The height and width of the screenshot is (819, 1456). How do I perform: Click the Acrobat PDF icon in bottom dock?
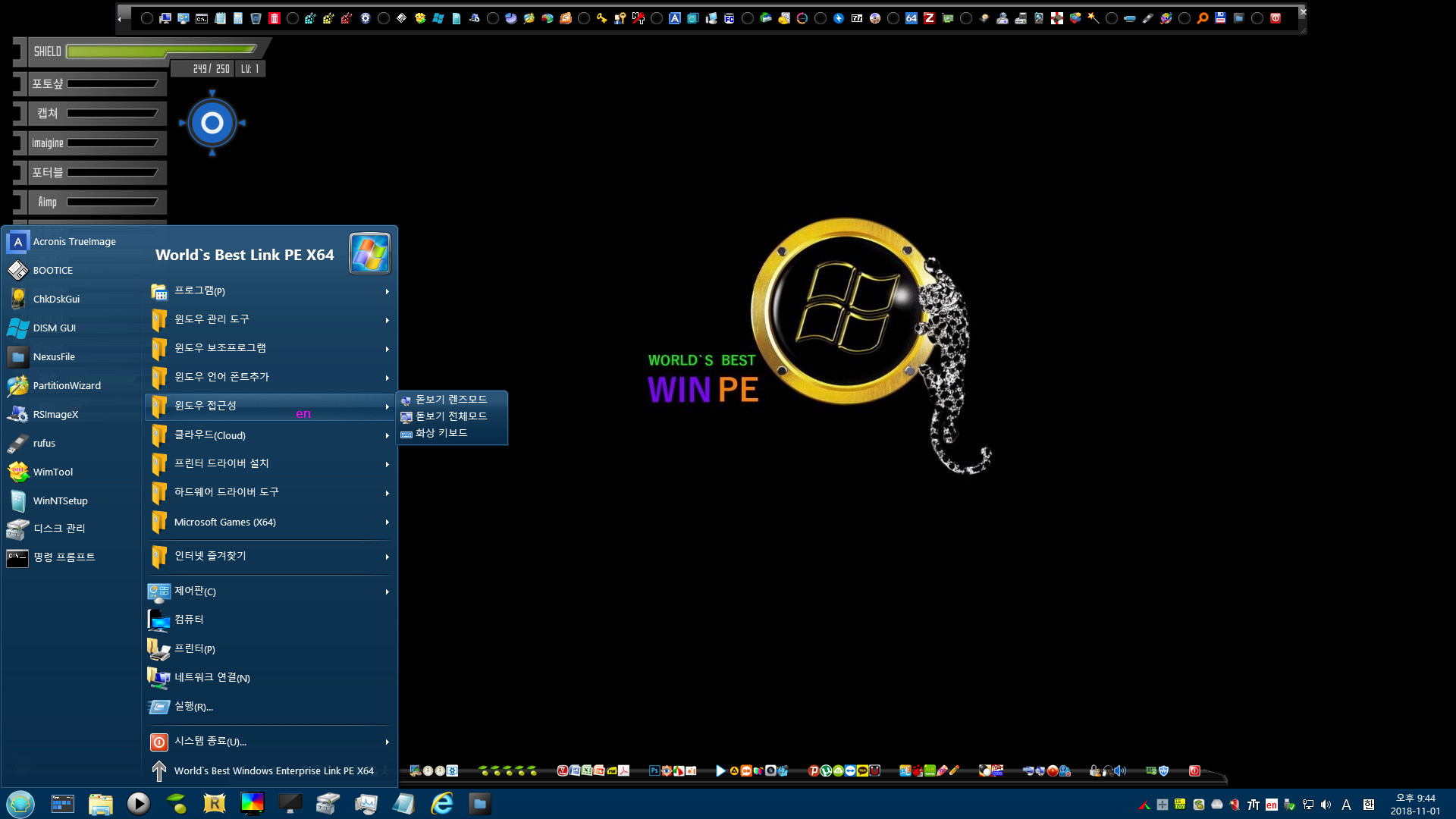click(623, 770)
